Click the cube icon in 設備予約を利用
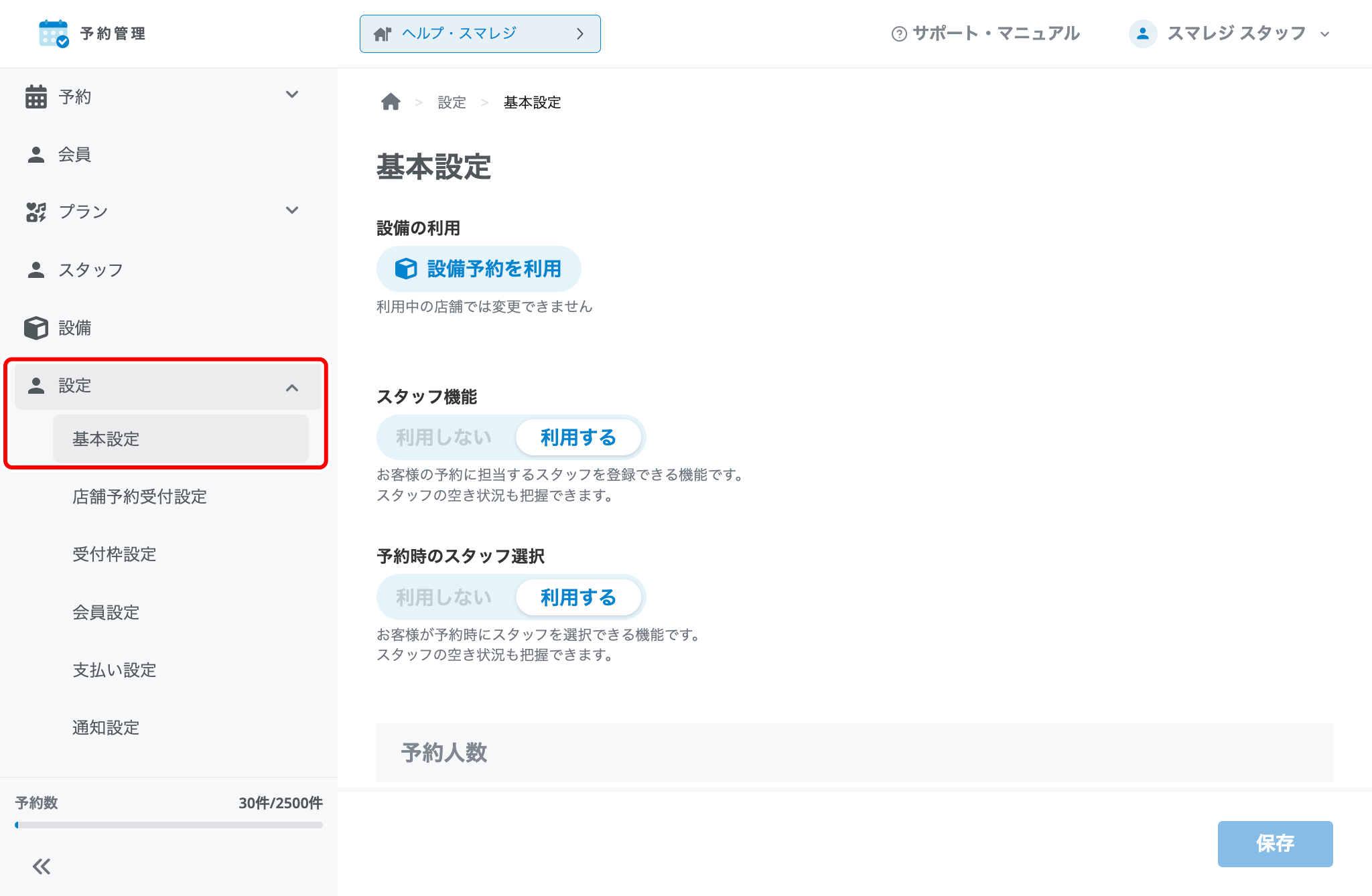The width and height of the screenshot is (1372, 896). click(x=406, y=269)
